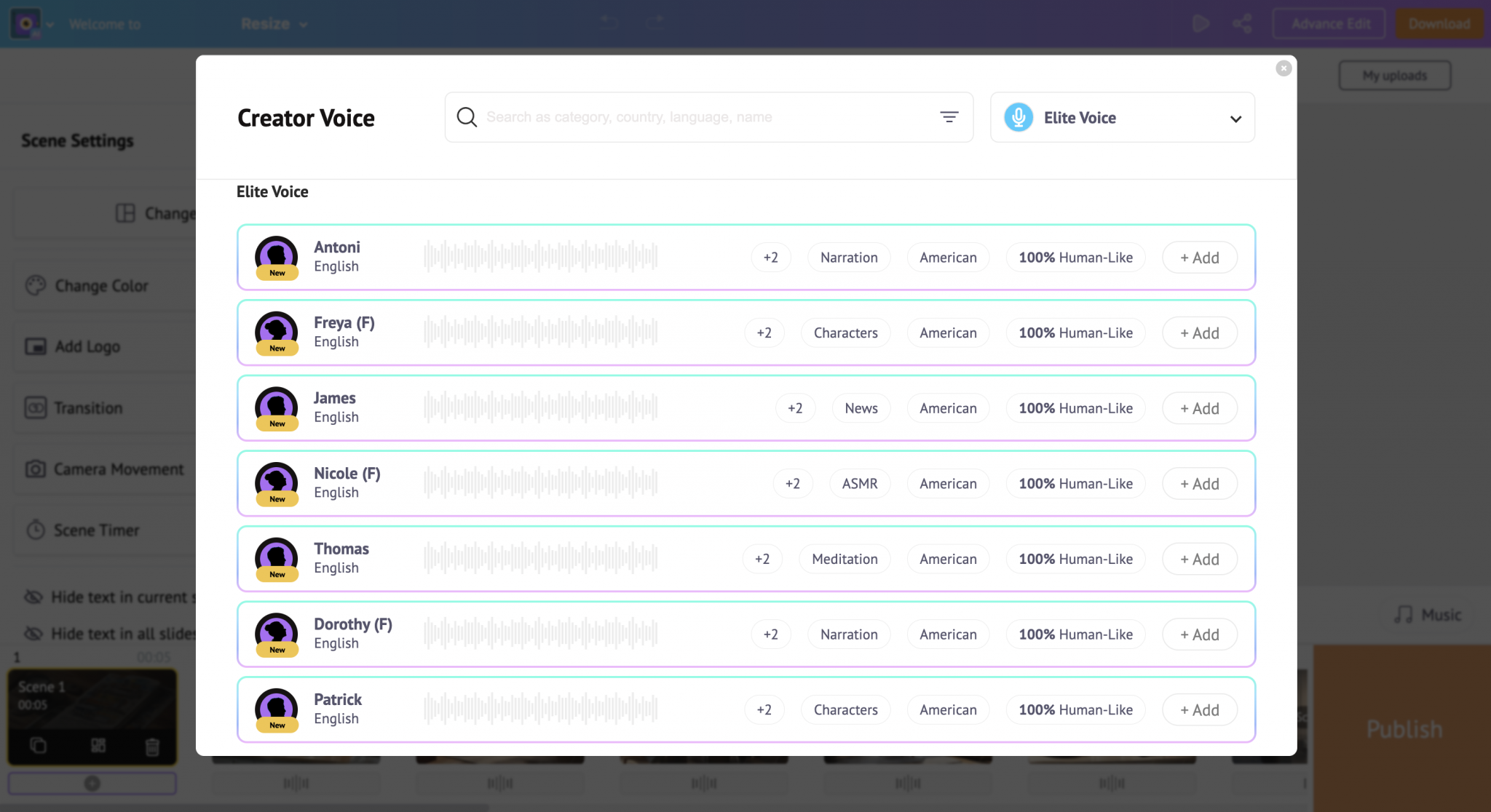The image size is (1491, 812).
Task: Open the search filter options icon
Action: [949, 117]
